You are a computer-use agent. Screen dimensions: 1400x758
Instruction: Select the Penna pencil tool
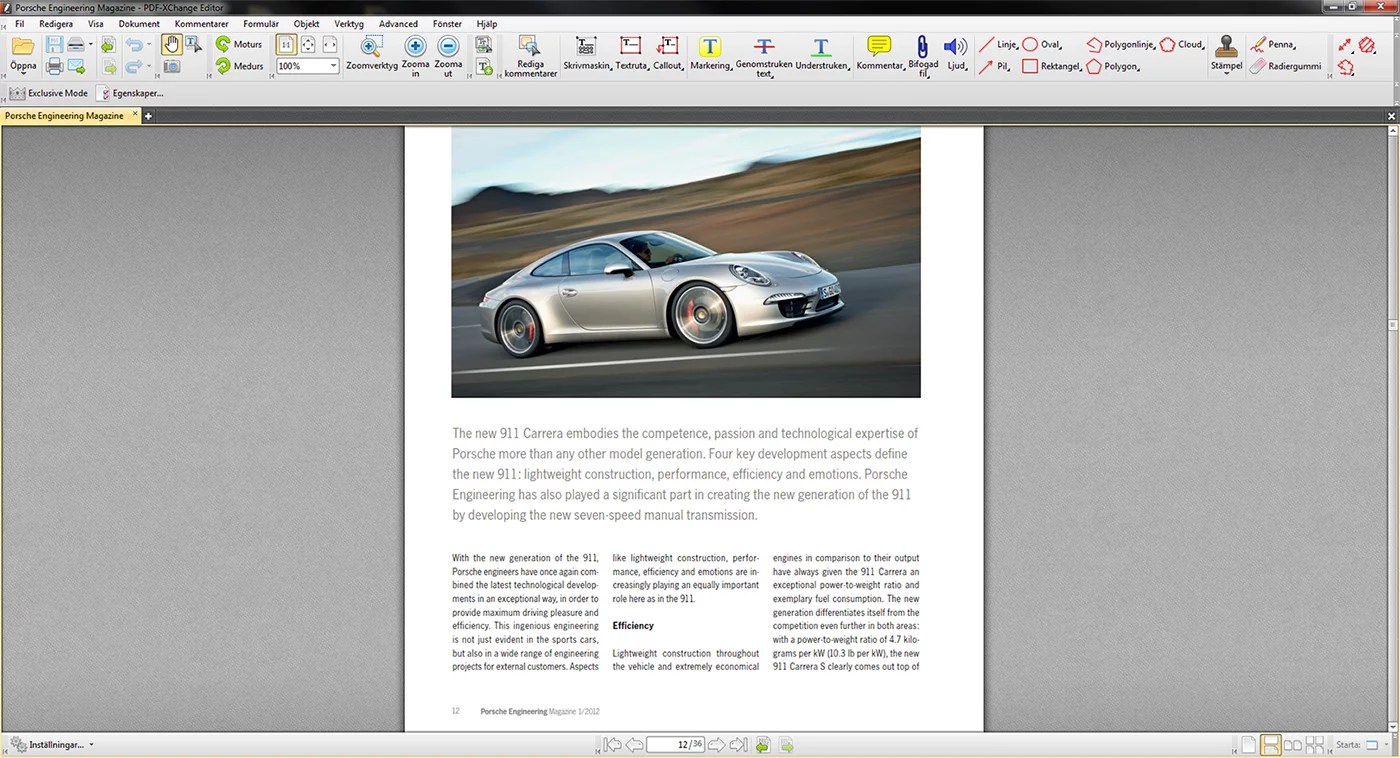(1272, 45)
